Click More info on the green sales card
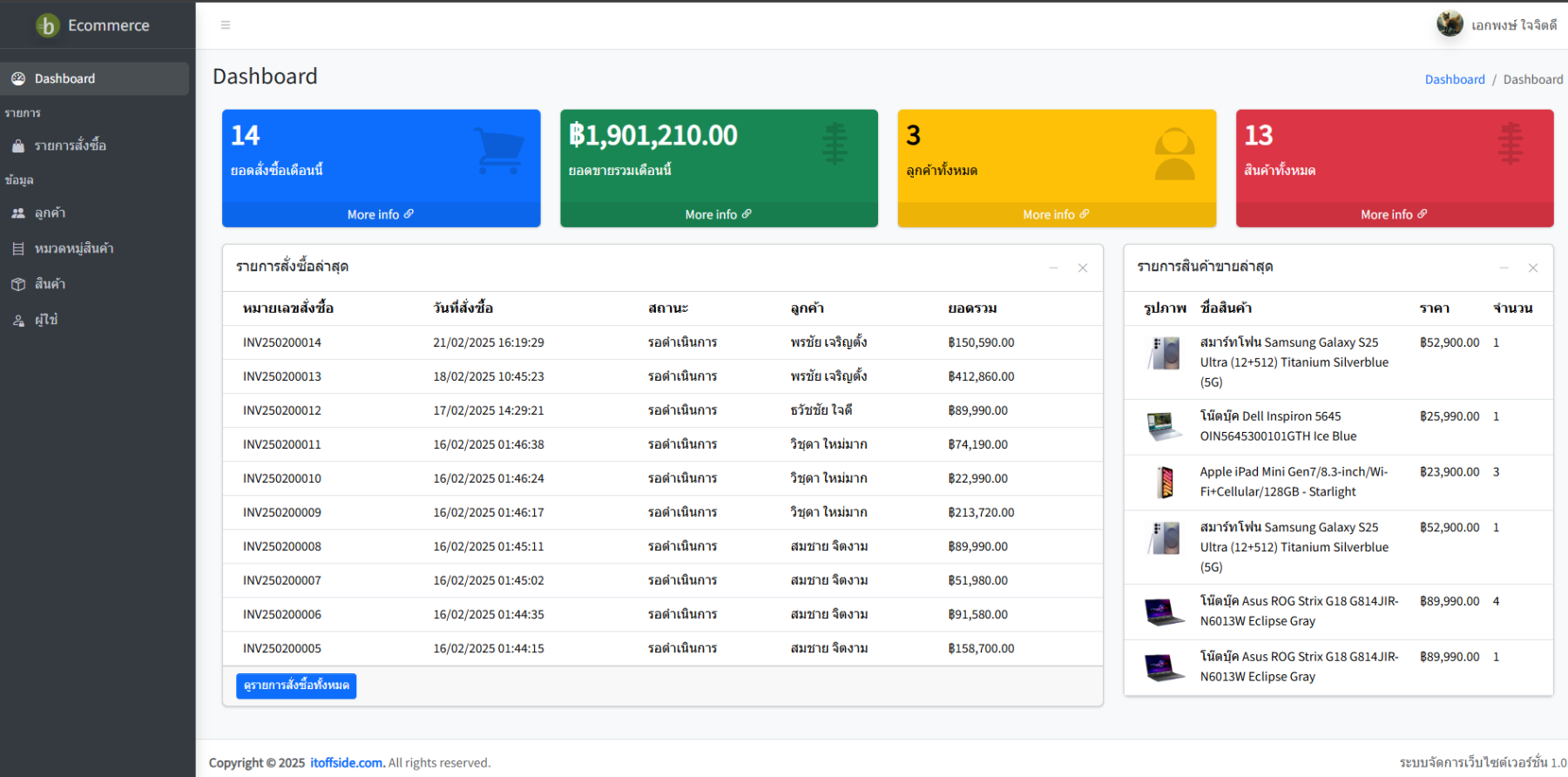 719,214
